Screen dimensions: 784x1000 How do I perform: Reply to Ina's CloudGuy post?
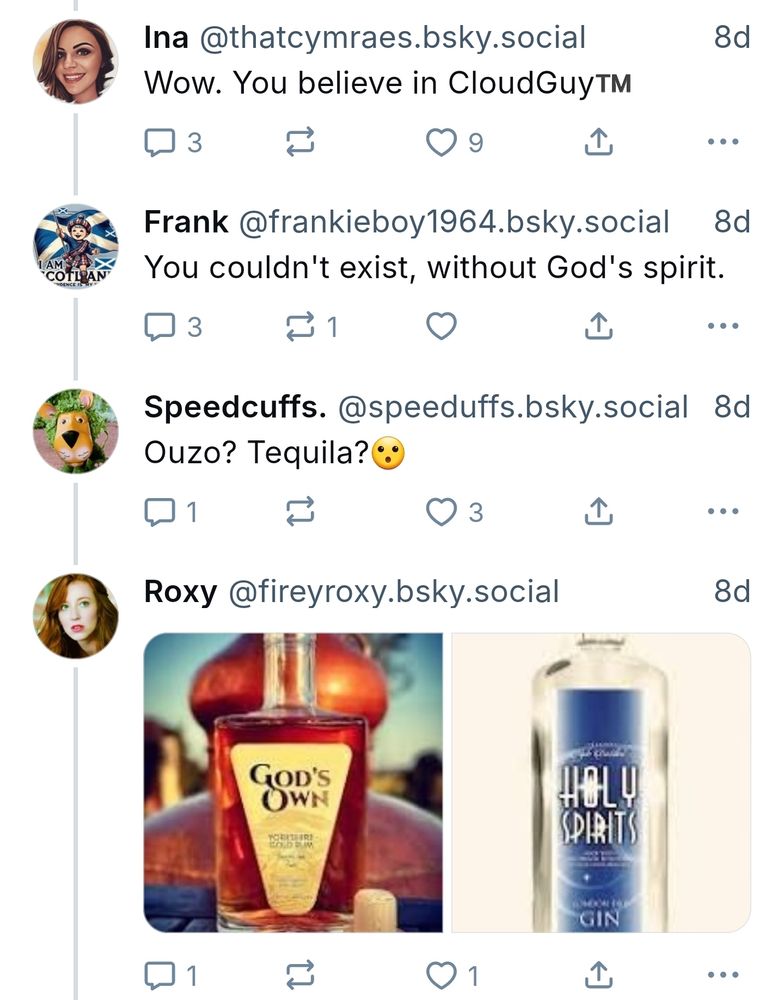(160, 143)
